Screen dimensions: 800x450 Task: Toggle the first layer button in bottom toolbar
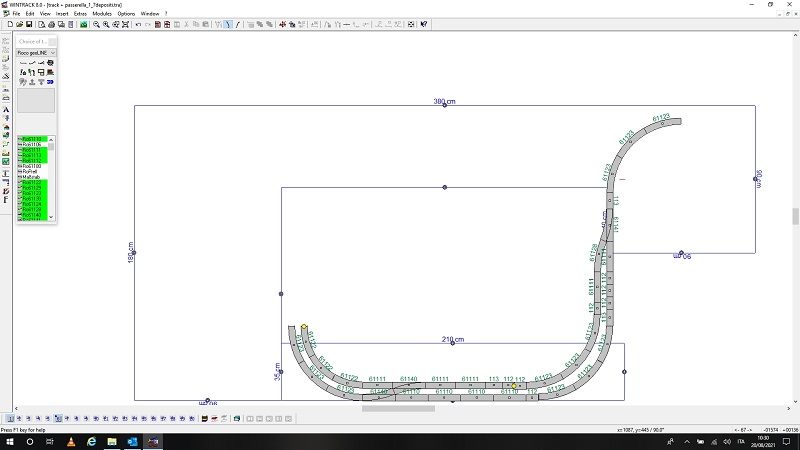[9, 418]
